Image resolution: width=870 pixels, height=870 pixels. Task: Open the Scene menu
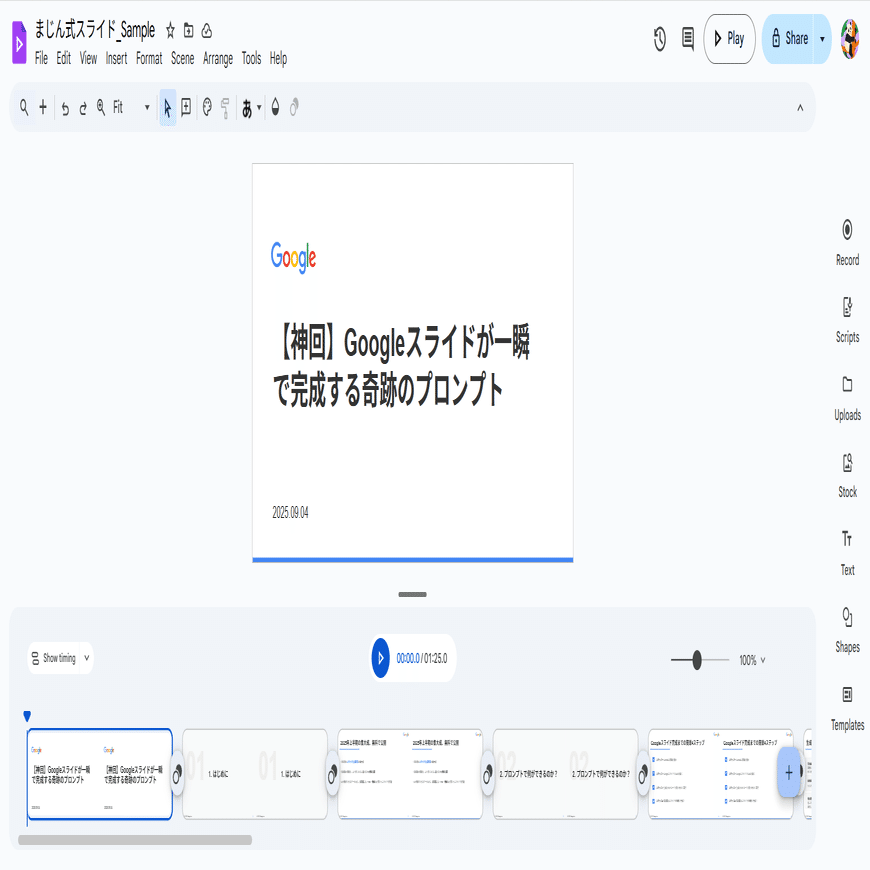click(x=183, y=58)
